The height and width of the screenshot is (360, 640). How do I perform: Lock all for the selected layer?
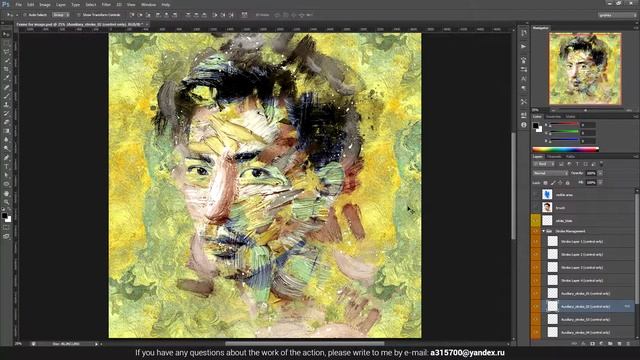coord(568,183)
